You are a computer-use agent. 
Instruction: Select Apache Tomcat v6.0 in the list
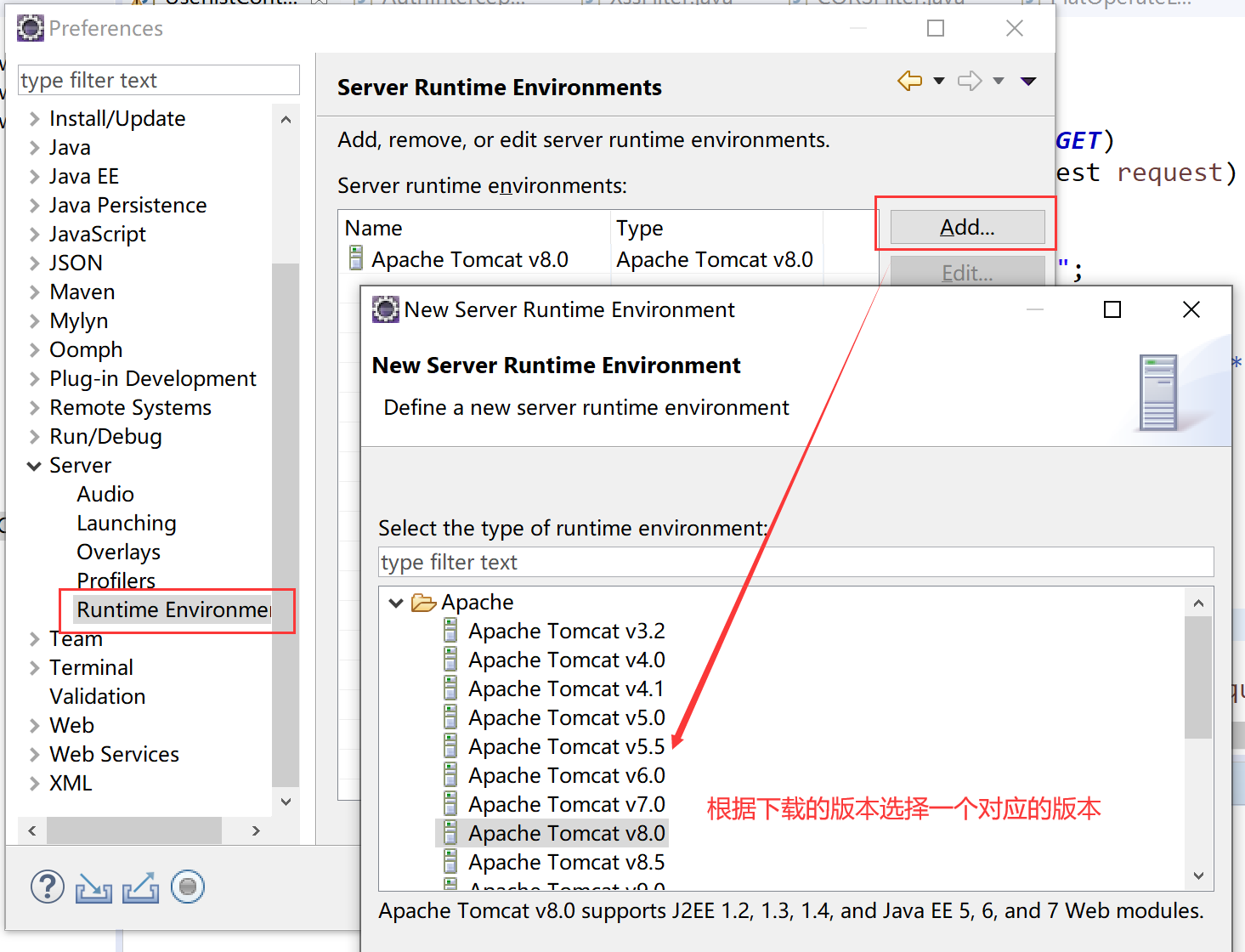(567, 775)
